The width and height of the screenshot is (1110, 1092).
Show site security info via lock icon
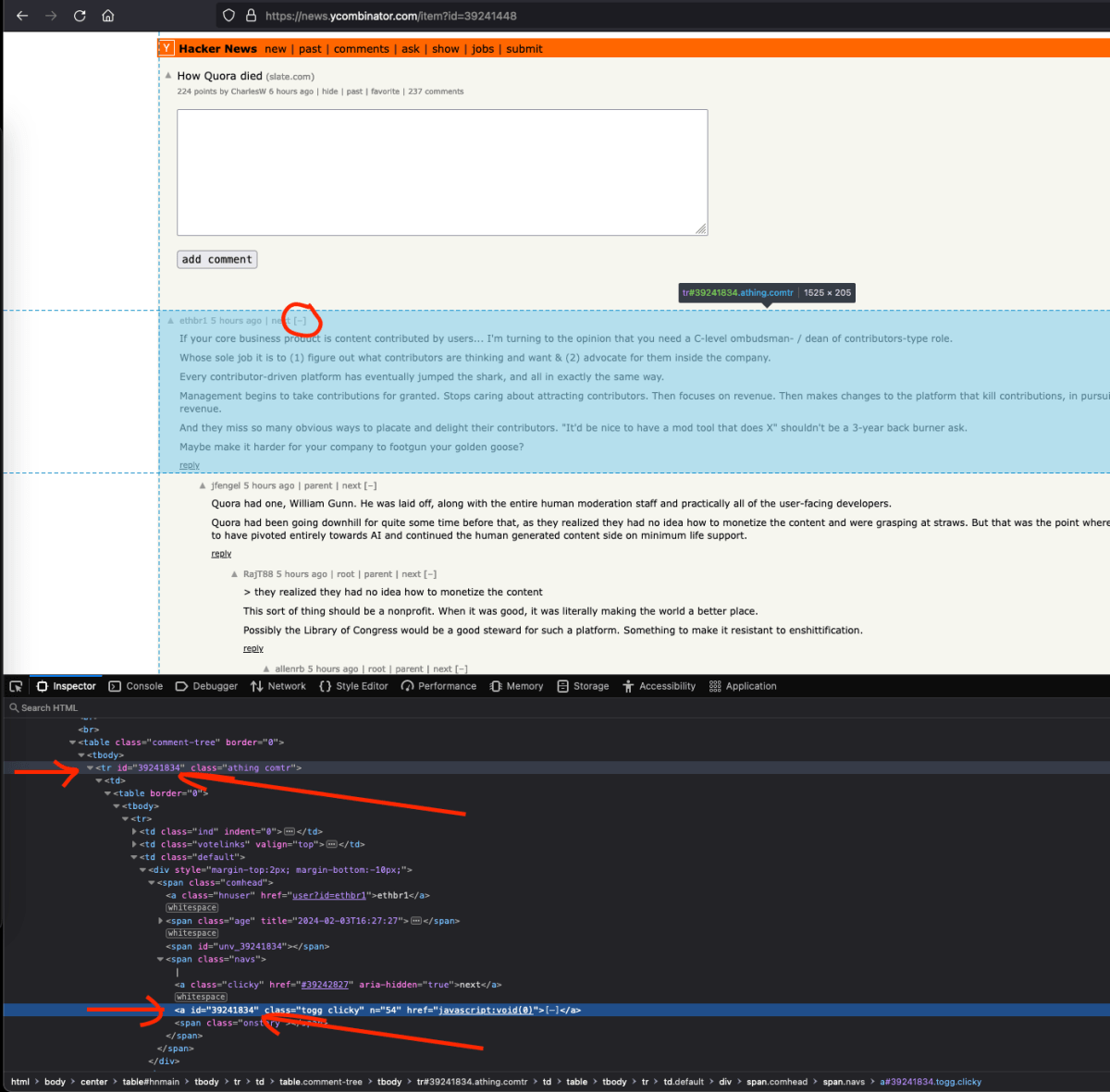click(x=251, y=16)
